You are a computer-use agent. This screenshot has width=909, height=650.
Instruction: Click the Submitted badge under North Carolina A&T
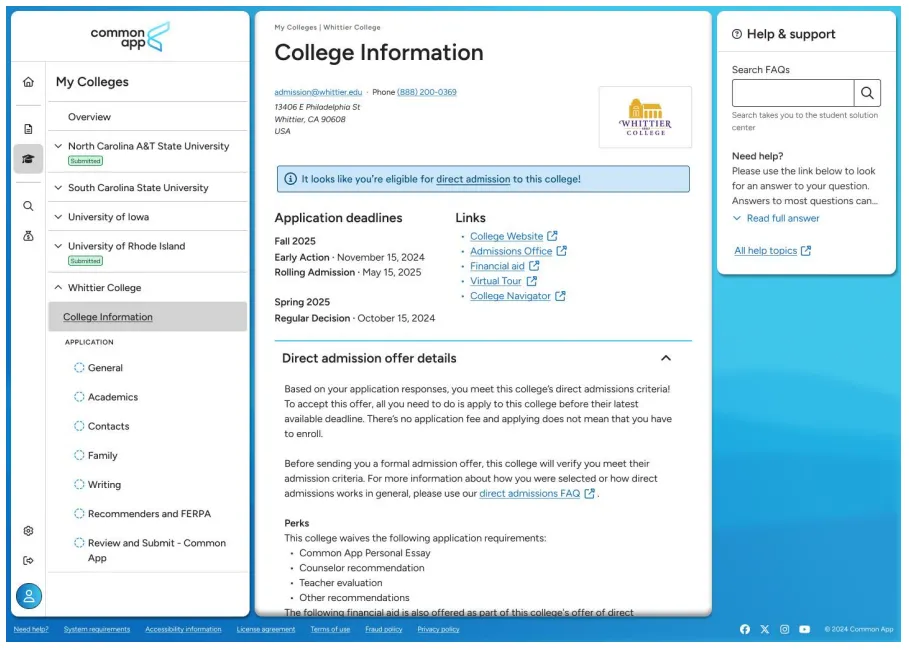pos(85,161)
